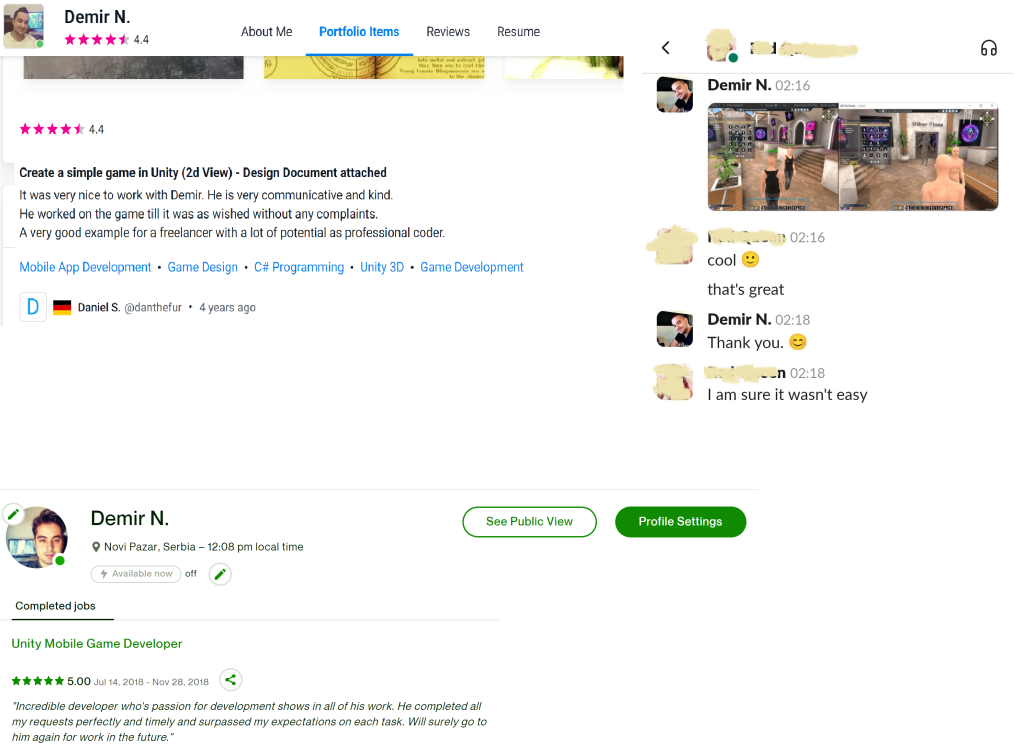Click the D avatar of reviewer Daniel S.
This screenshot has height=756, width=1023.
pyautogui.click(x=33, y=307)
